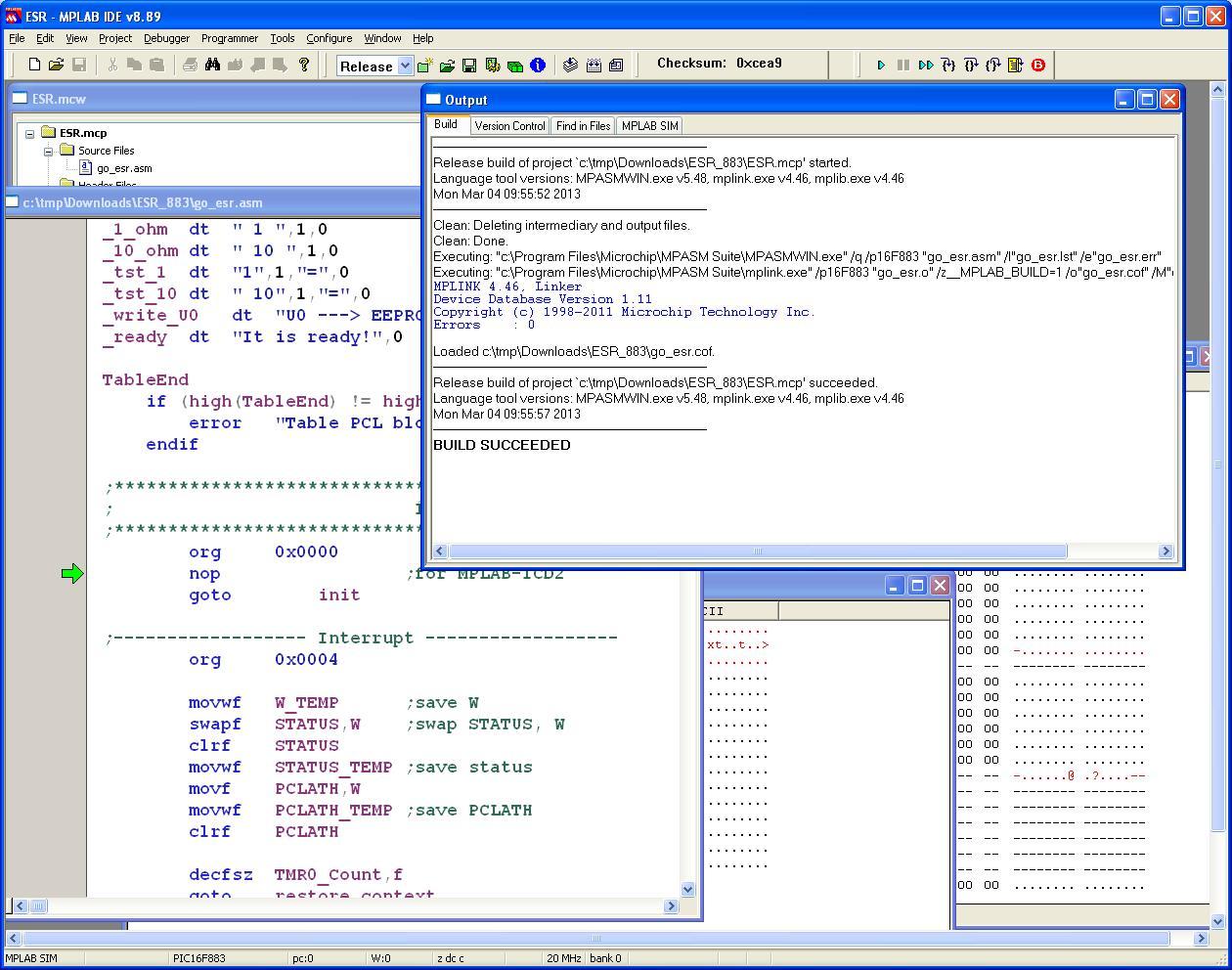1232x970 pixels.
Task: Click the Animate double-arrow icon
Action: (925, 66)
